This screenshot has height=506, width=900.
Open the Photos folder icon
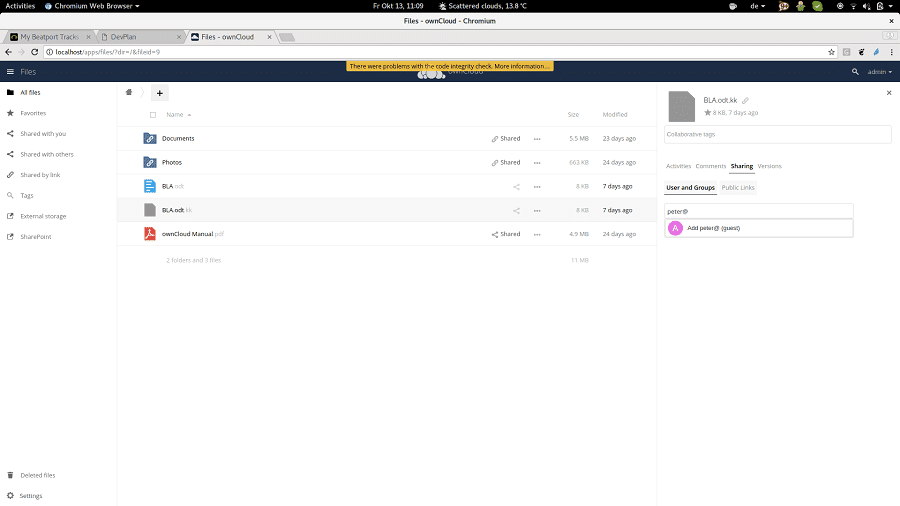150,162
